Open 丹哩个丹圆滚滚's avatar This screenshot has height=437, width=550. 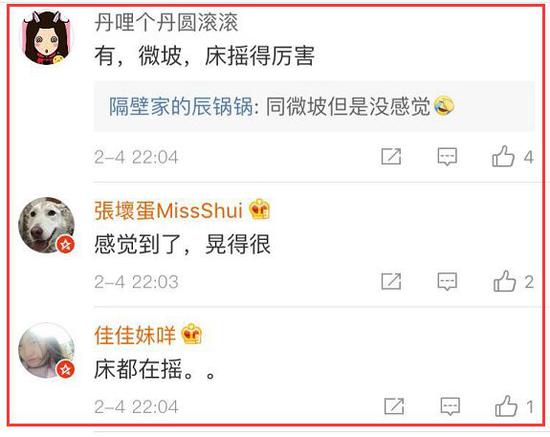[47, 38]
